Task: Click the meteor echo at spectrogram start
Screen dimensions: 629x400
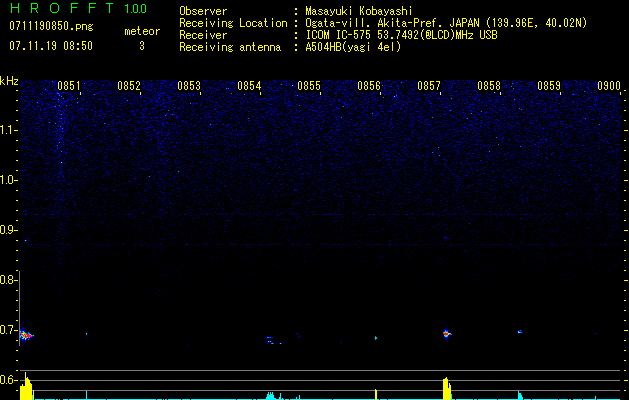Action: coord(26,335)
